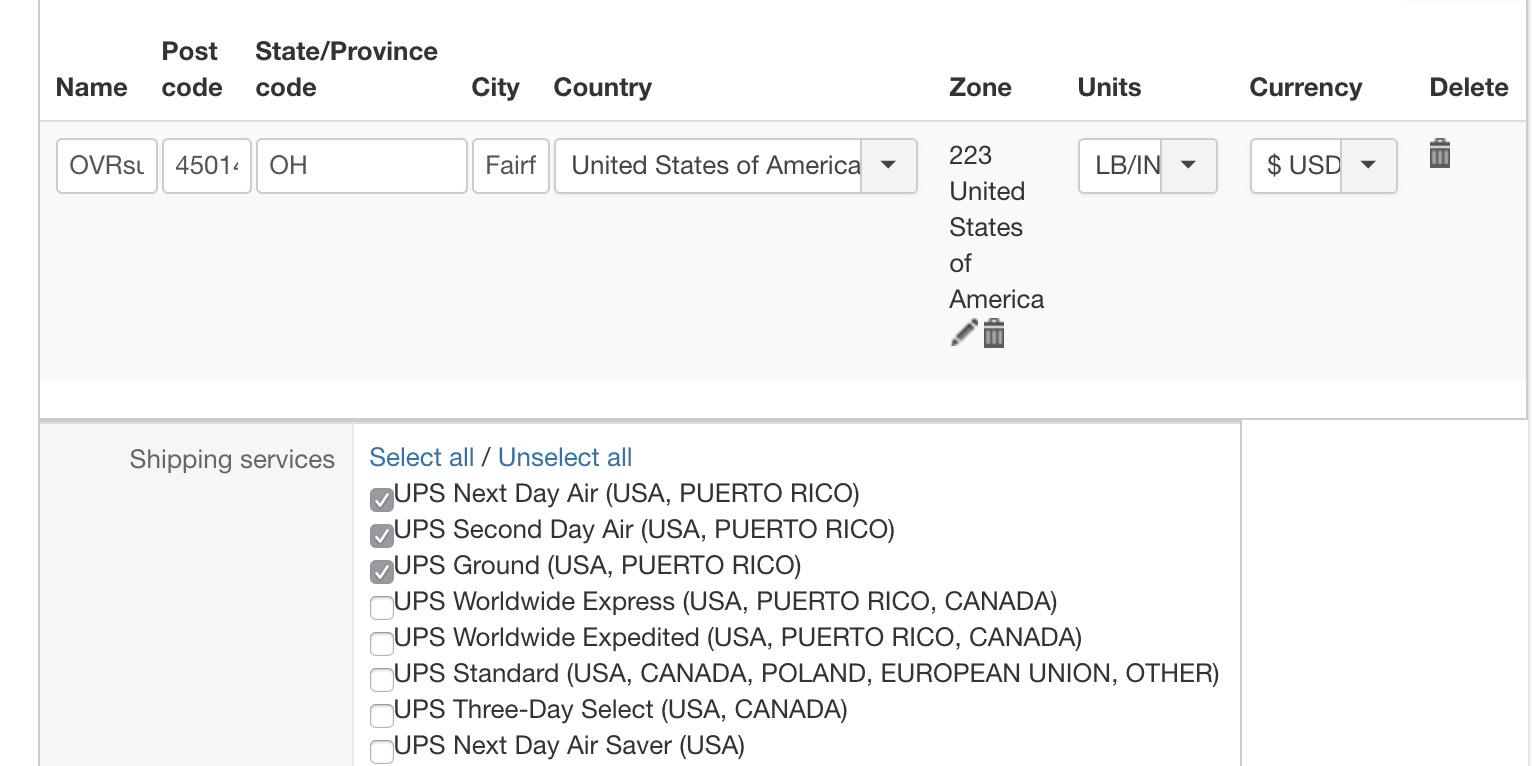Enable UPS Next Day Air Saver
Screen dimensions: 1532x766
point(381,751)
